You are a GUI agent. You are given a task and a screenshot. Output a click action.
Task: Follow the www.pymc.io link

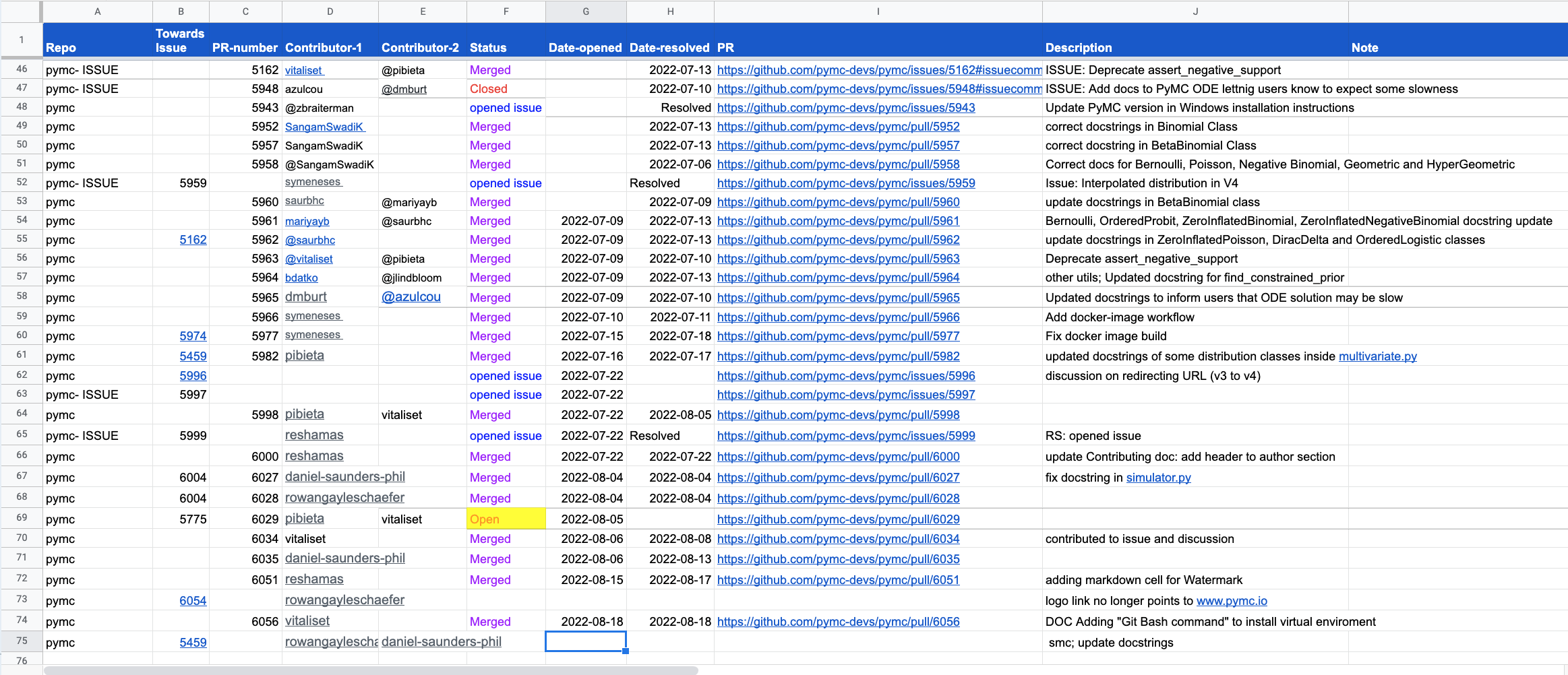coord(1231,601)
